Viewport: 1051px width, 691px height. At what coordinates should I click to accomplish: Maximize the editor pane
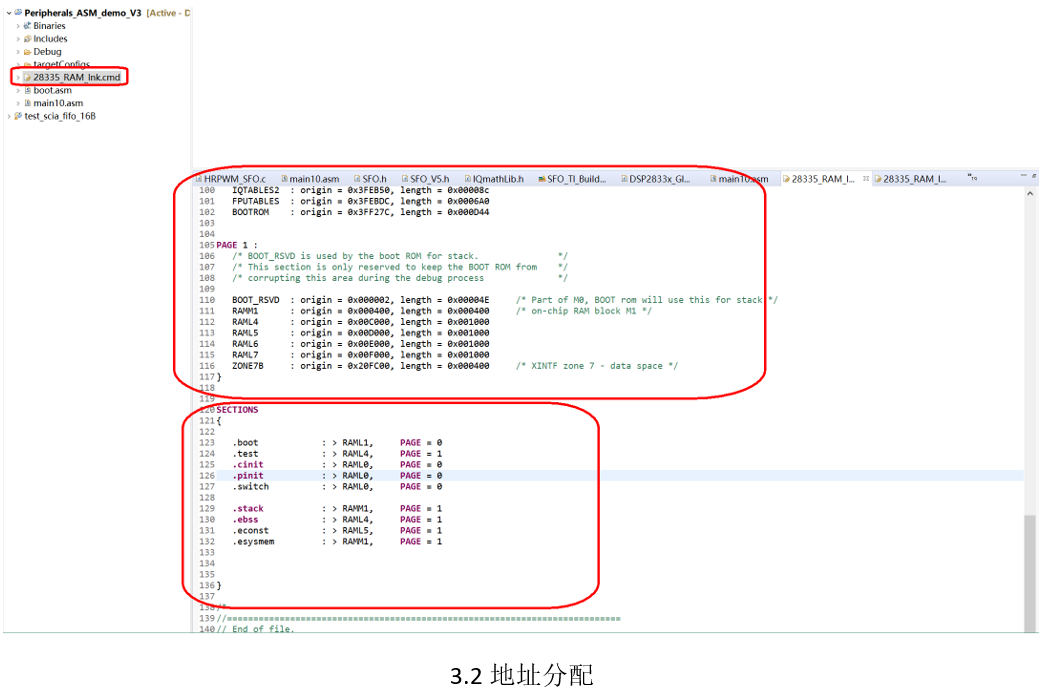pos(1034,176)
